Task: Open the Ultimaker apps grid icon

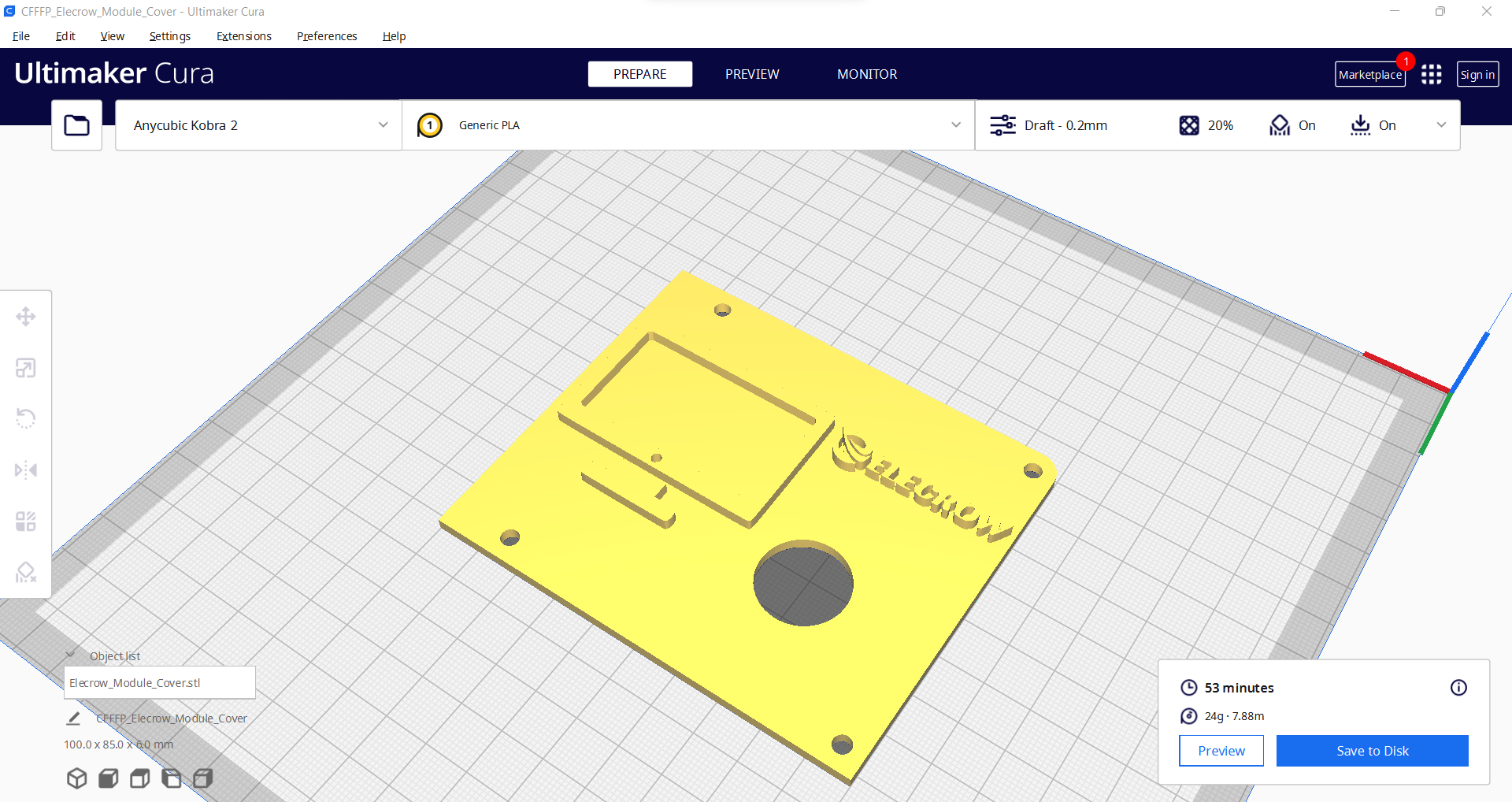Action: 1432,74
